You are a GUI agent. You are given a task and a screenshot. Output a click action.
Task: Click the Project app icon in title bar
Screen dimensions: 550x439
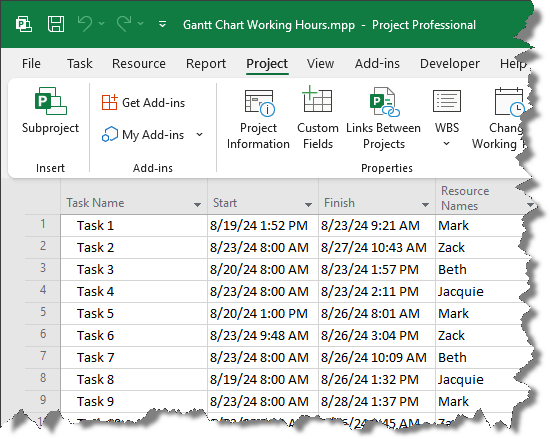[x=24, y=25]
